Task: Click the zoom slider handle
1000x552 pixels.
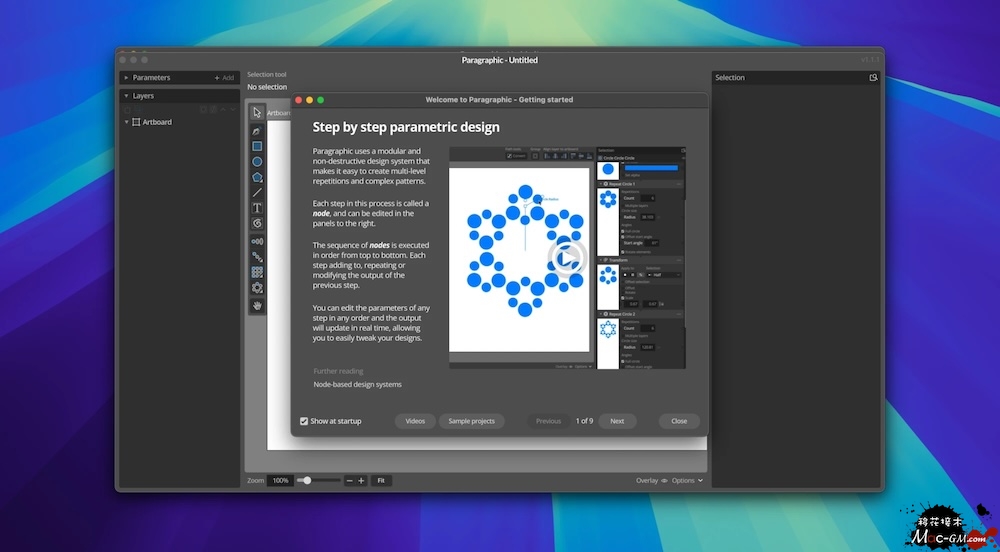Action: click(307, 481)
